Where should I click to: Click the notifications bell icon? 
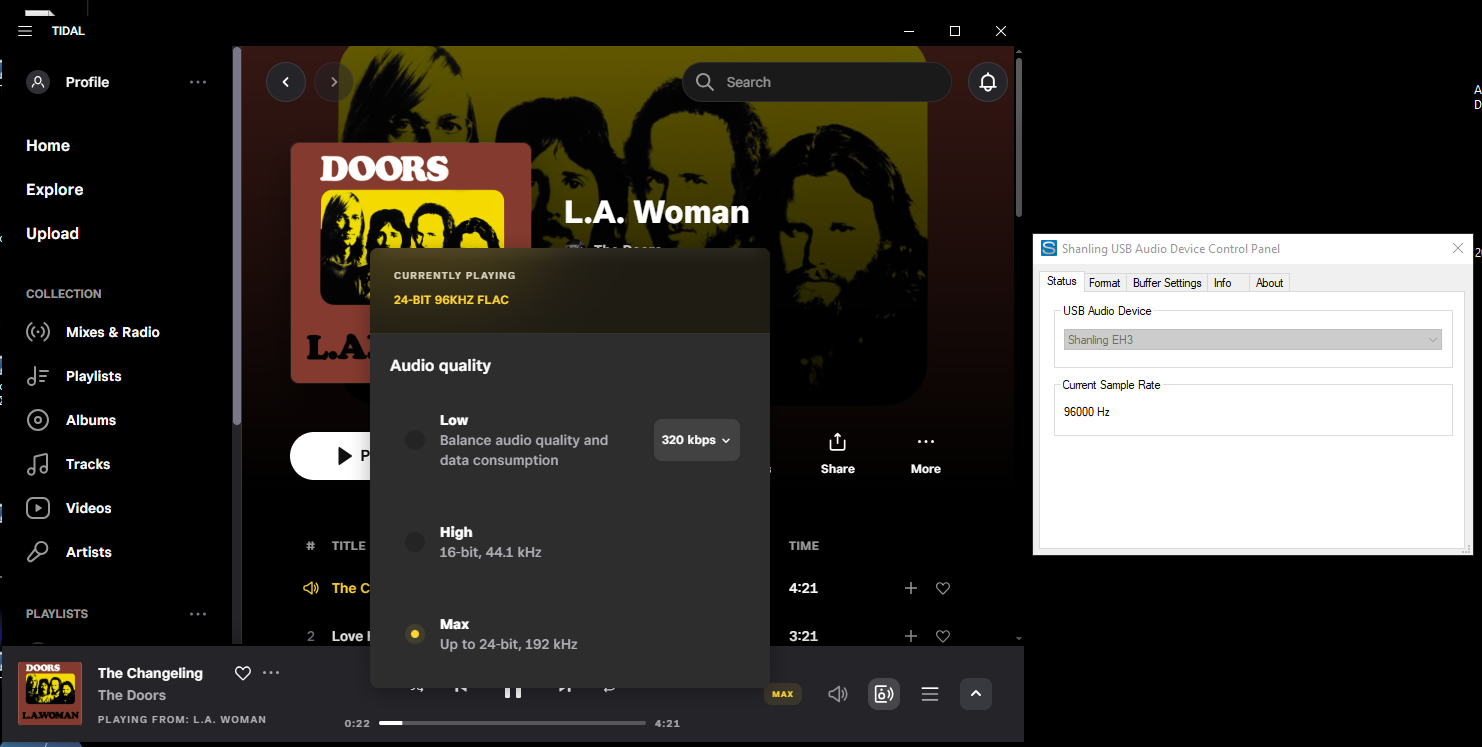coord(988,82)
